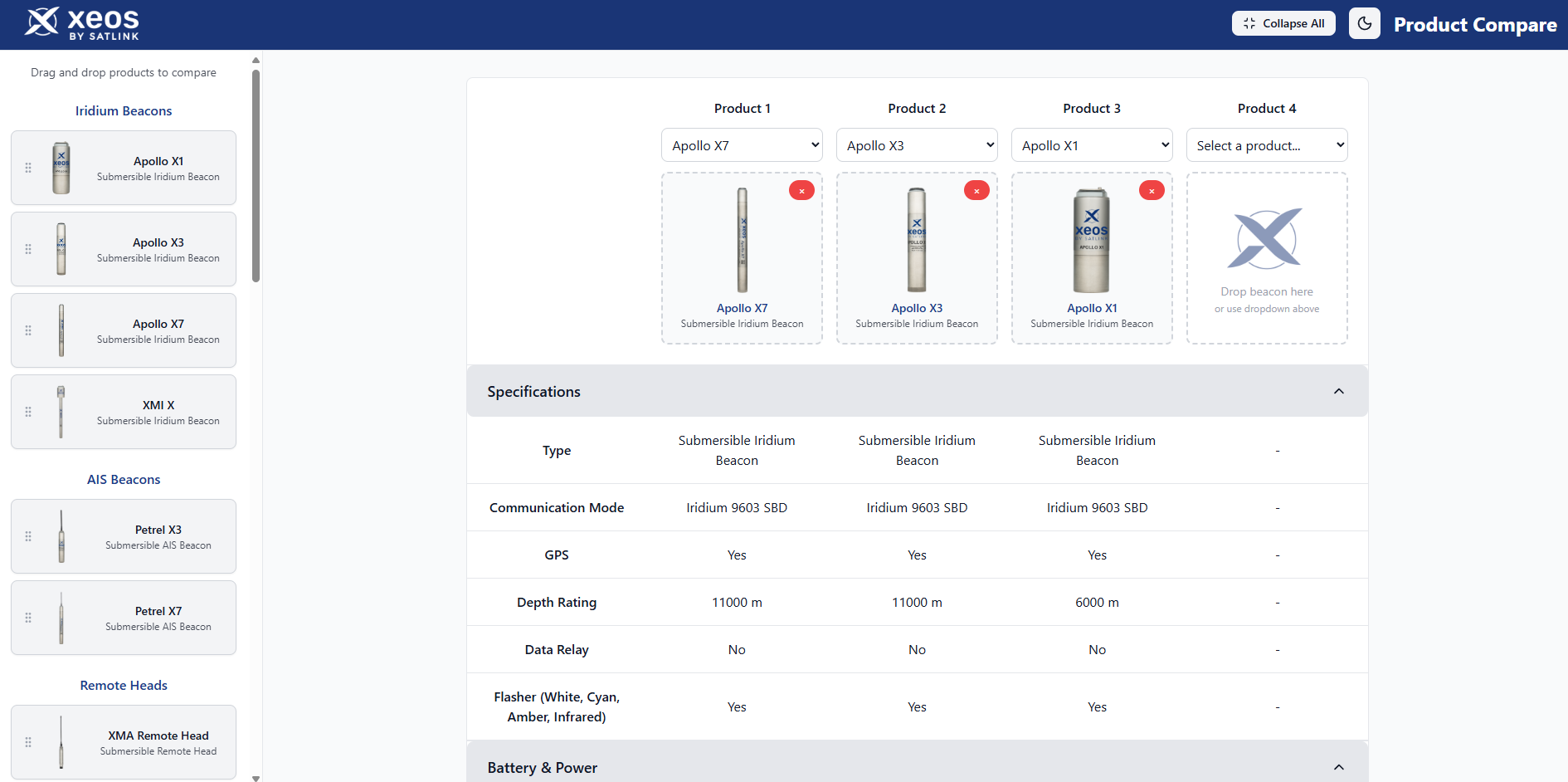
Task: Collapse the Battery & Power section
Action: click(x=1338, y=766)
